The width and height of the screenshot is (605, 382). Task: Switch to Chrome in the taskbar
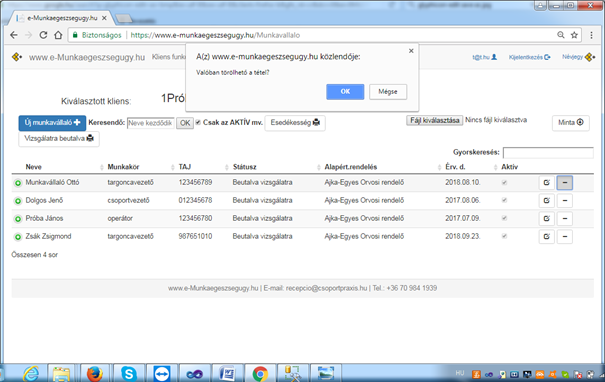(260, 374)
